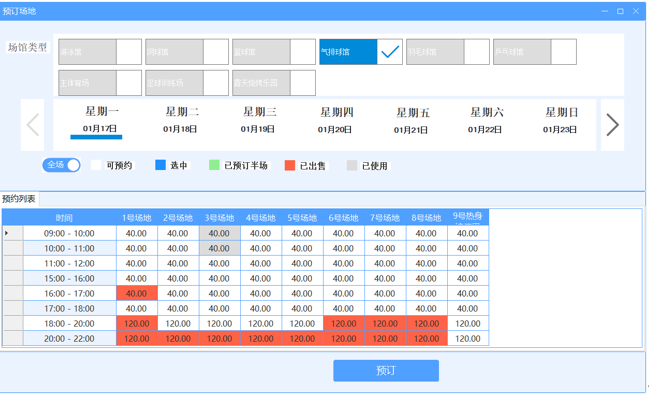Select 4号场地 slot at 11:00 - 12:00
649x396 pixels.
(261, 264)
